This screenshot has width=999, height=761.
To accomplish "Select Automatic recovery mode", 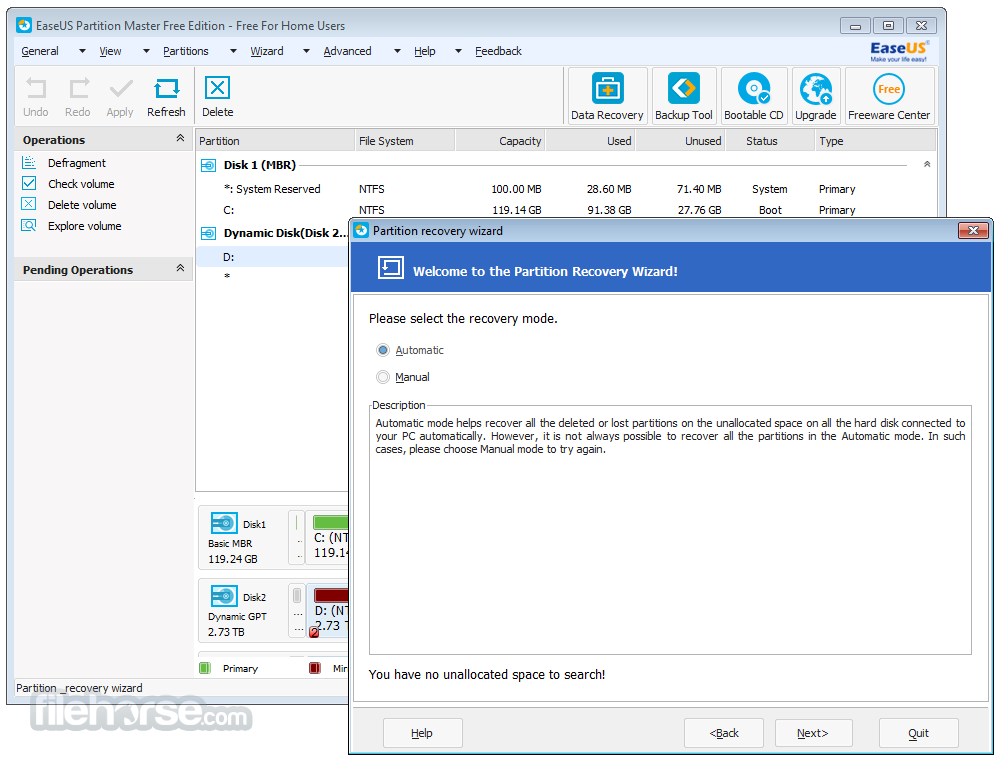I will [x=383, y=350].
